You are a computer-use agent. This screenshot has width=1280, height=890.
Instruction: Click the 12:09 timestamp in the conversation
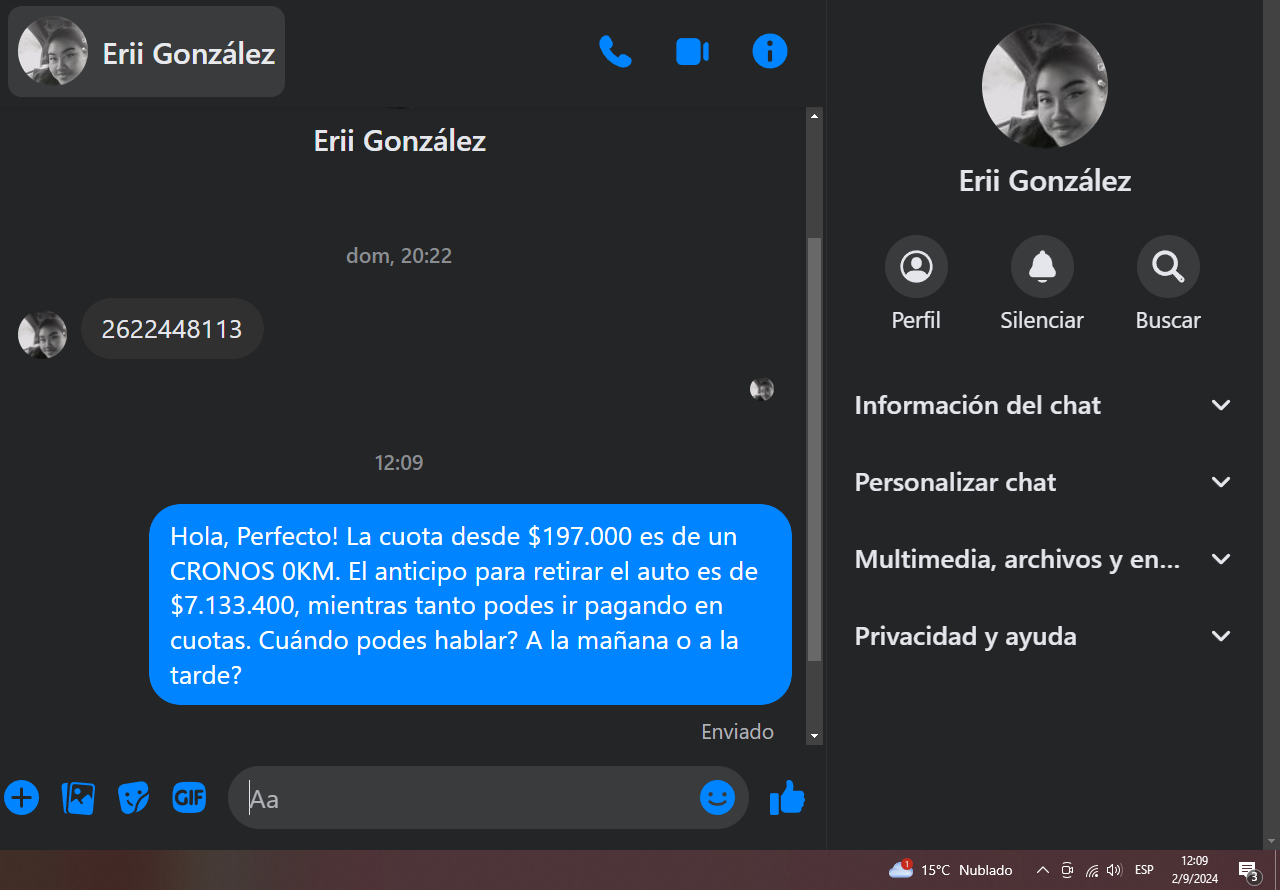coord(399,463)
